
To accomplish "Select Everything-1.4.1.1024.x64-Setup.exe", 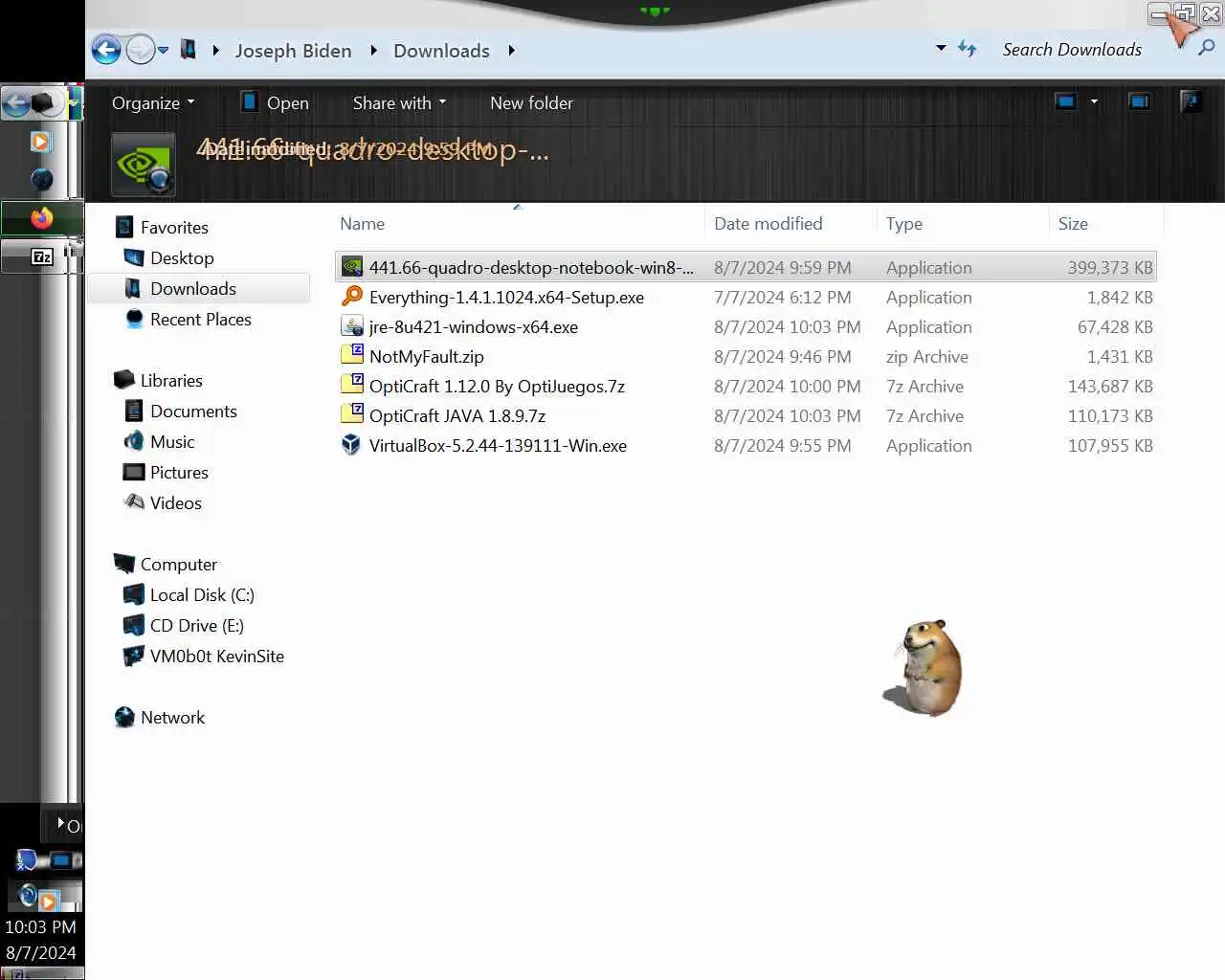I will click(746, 297).
